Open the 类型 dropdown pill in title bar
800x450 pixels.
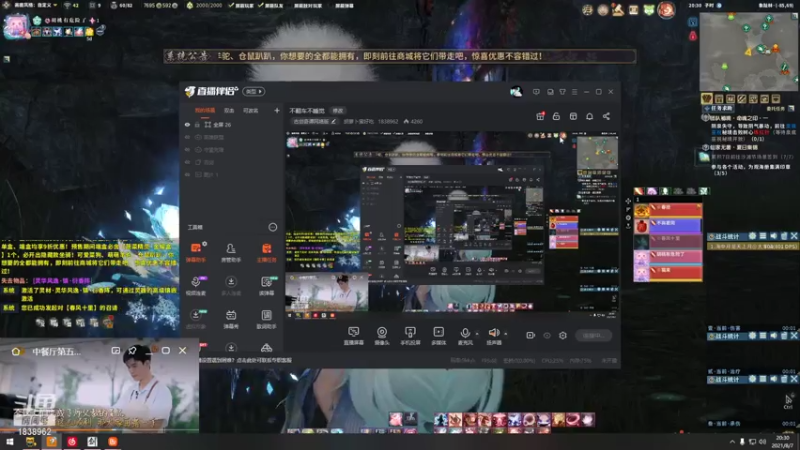pos(254,92)
